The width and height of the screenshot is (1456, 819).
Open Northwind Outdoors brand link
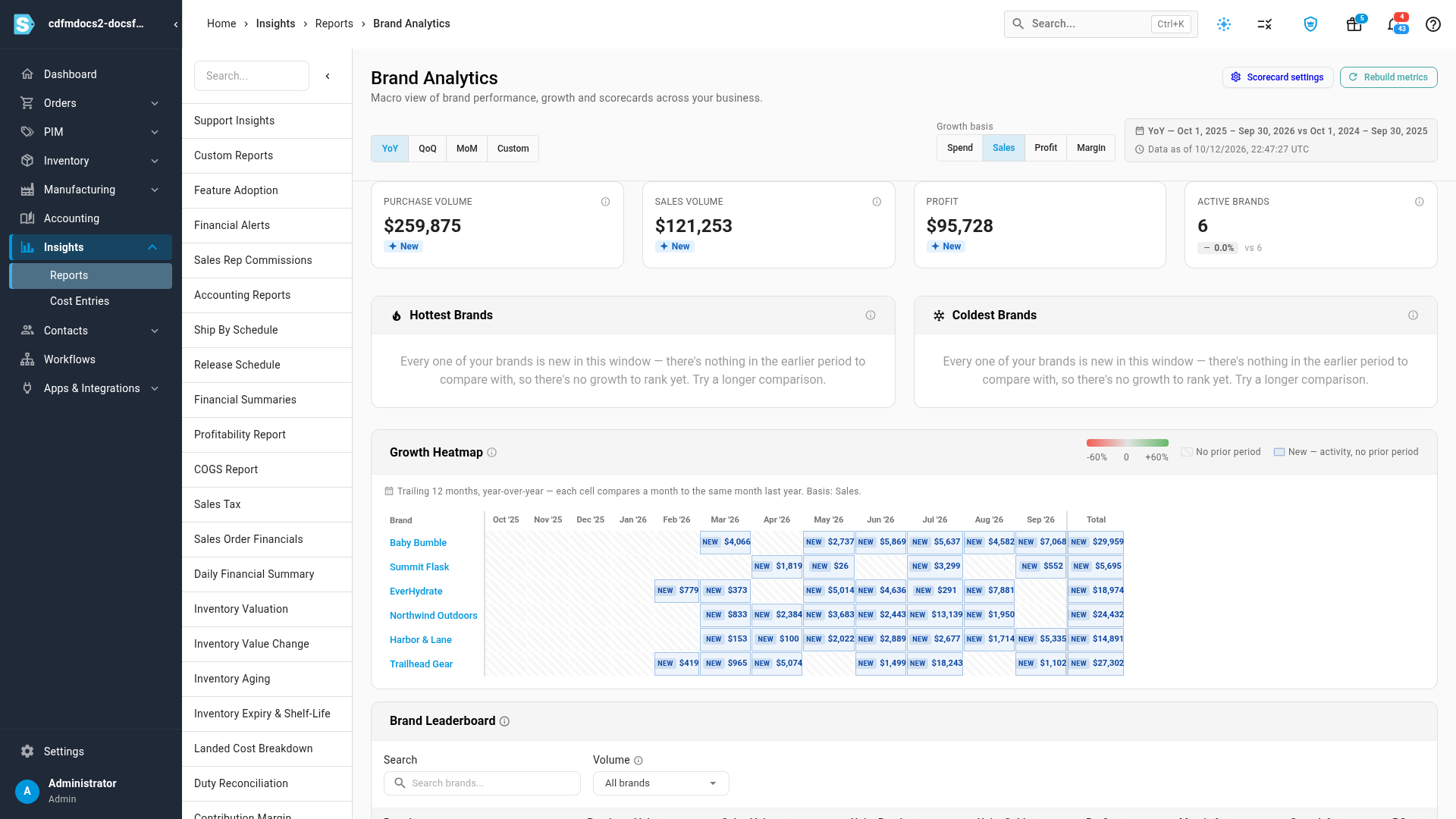coord(434,616)
